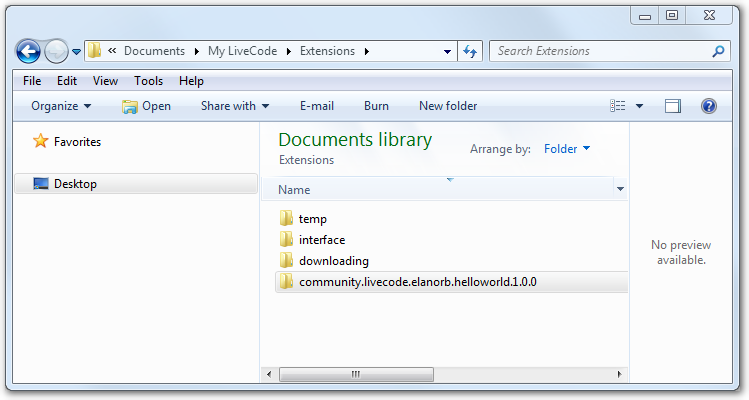Viewport: 749px width, 400px height.
Task: Click the Forward navigation arrow button
Action: click(56, 51)
